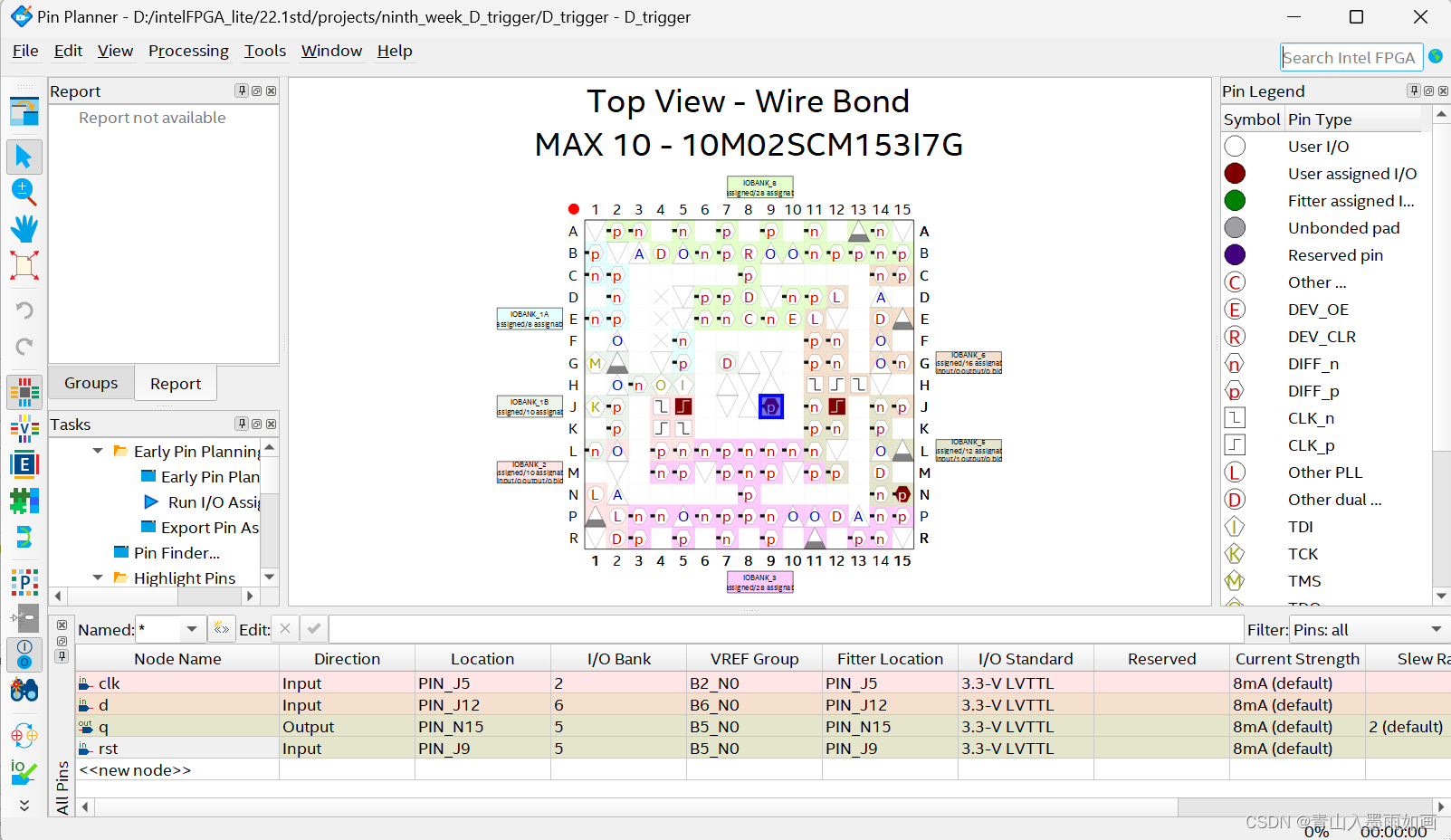Open the Processing menu
The image size is (1451, 840).
(x=188, y=51)
